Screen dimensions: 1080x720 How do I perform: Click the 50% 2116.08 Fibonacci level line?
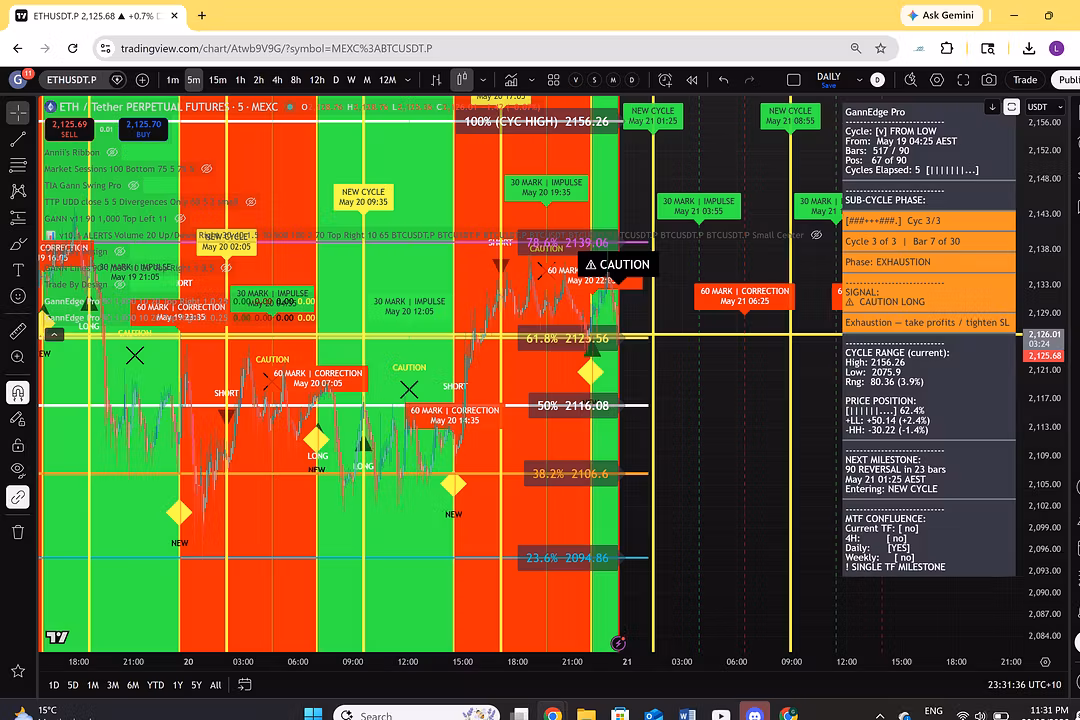(x=573, y=406)
